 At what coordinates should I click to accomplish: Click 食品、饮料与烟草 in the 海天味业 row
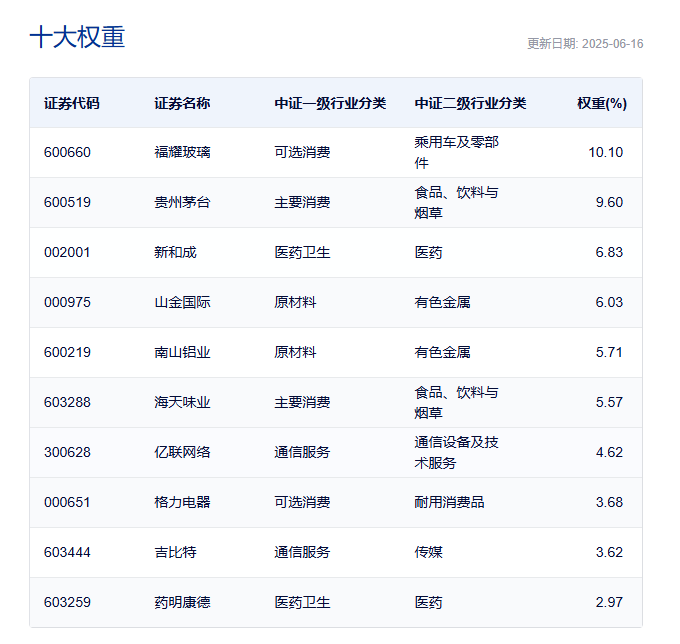(456, 402)
